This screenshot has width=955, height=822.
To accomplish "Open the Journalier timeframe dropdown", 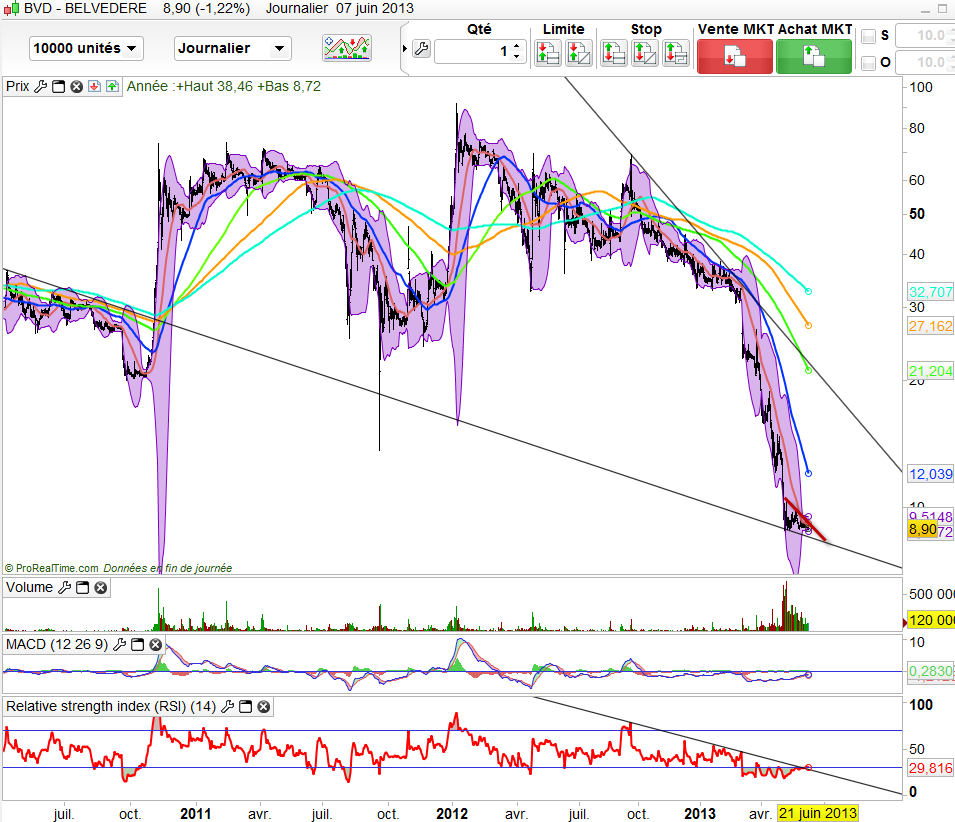I will 232,48.
